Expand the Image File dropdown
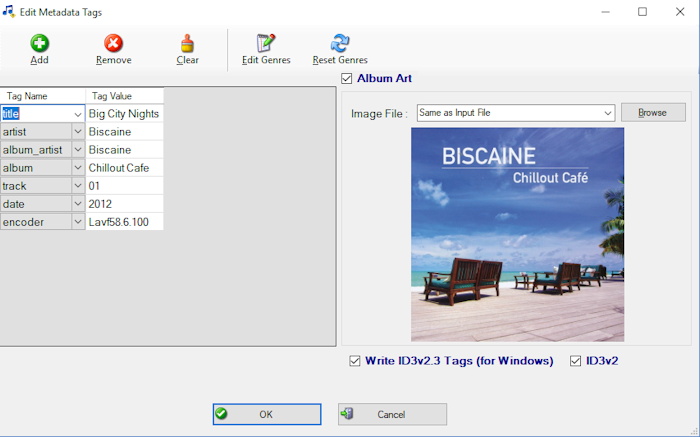Viewport: 700px width, 437px height. pos(608,113)
